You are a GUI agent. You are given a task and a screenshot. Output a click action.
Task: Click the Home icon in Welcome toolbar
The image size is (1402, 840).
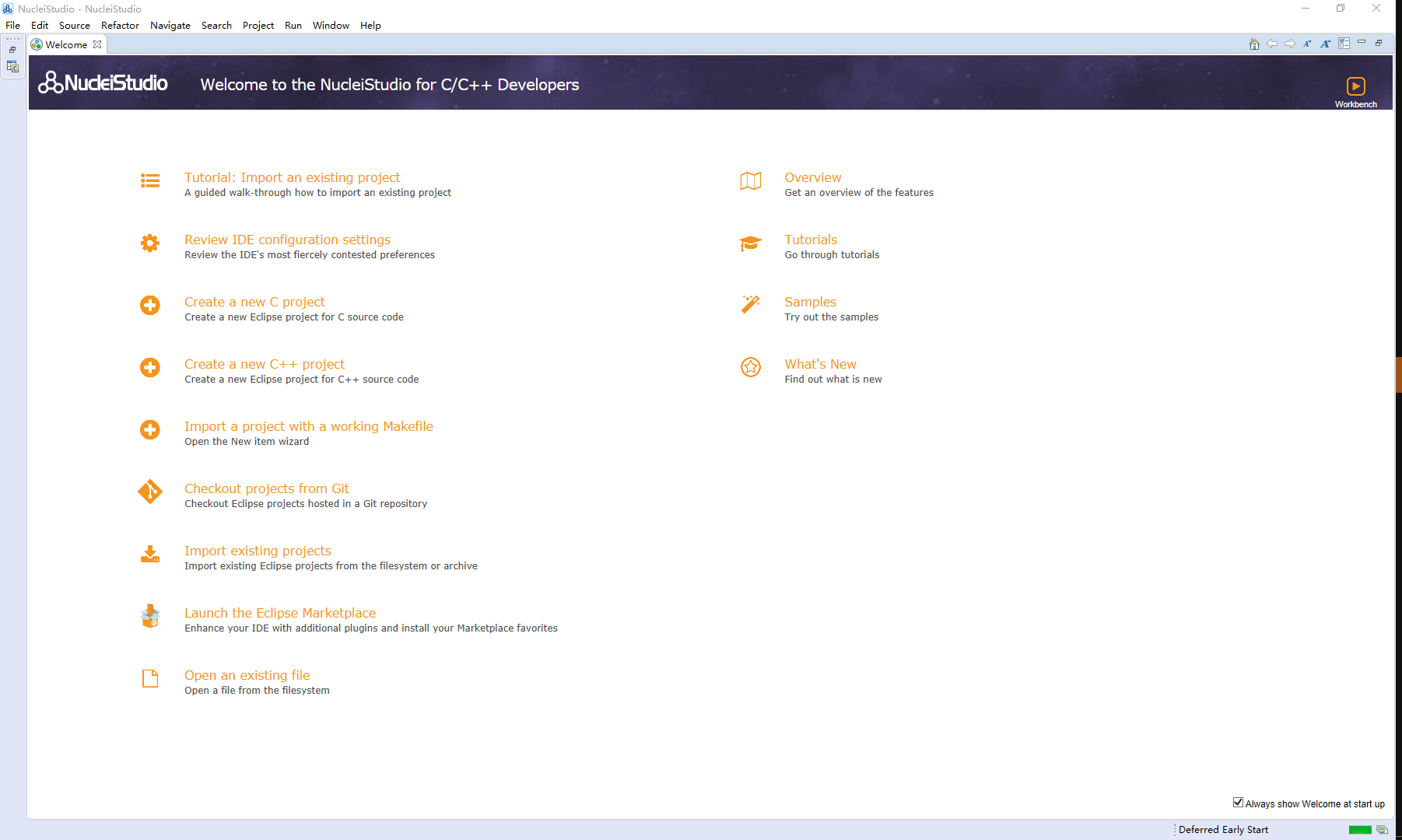1253,44
